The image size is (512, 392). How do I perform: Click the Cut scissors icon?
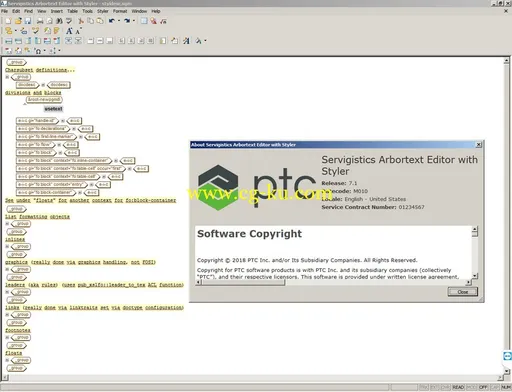81,21
